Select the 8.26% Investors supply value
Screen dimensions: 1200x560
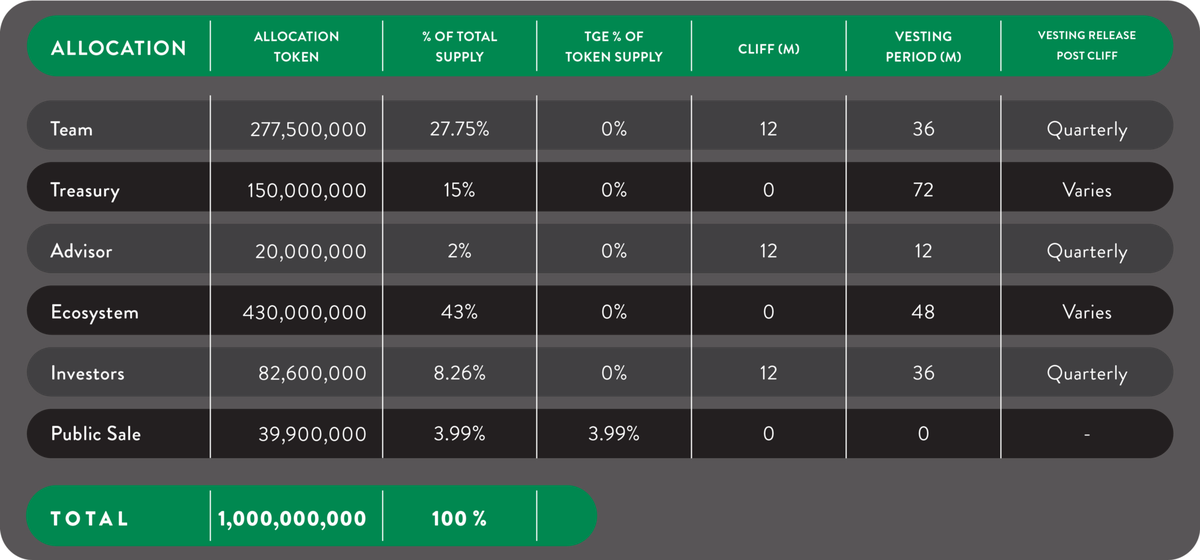pyautogui.click(x=459, y=373)
